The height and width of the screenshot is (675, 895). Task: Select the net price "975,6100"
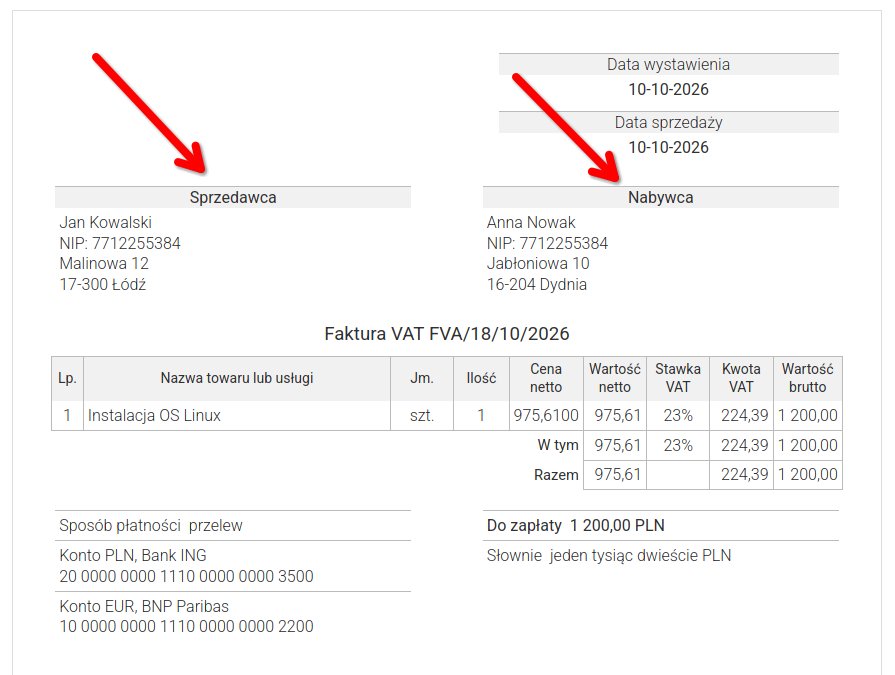tap(546, 415)
